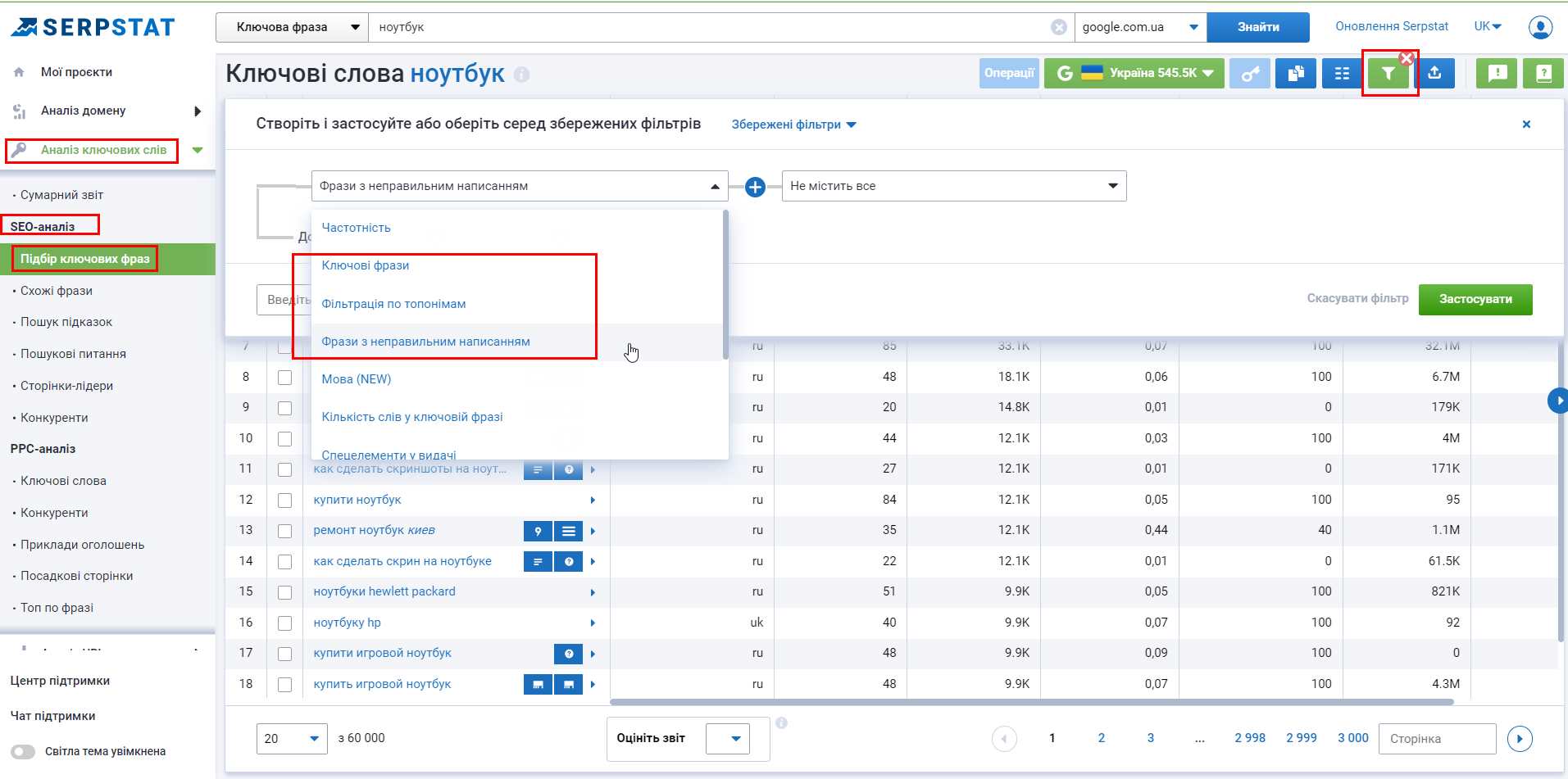This screenshot has width=1568, height=779.
Task: Open My projects home icon
Action: pos(19,72)
